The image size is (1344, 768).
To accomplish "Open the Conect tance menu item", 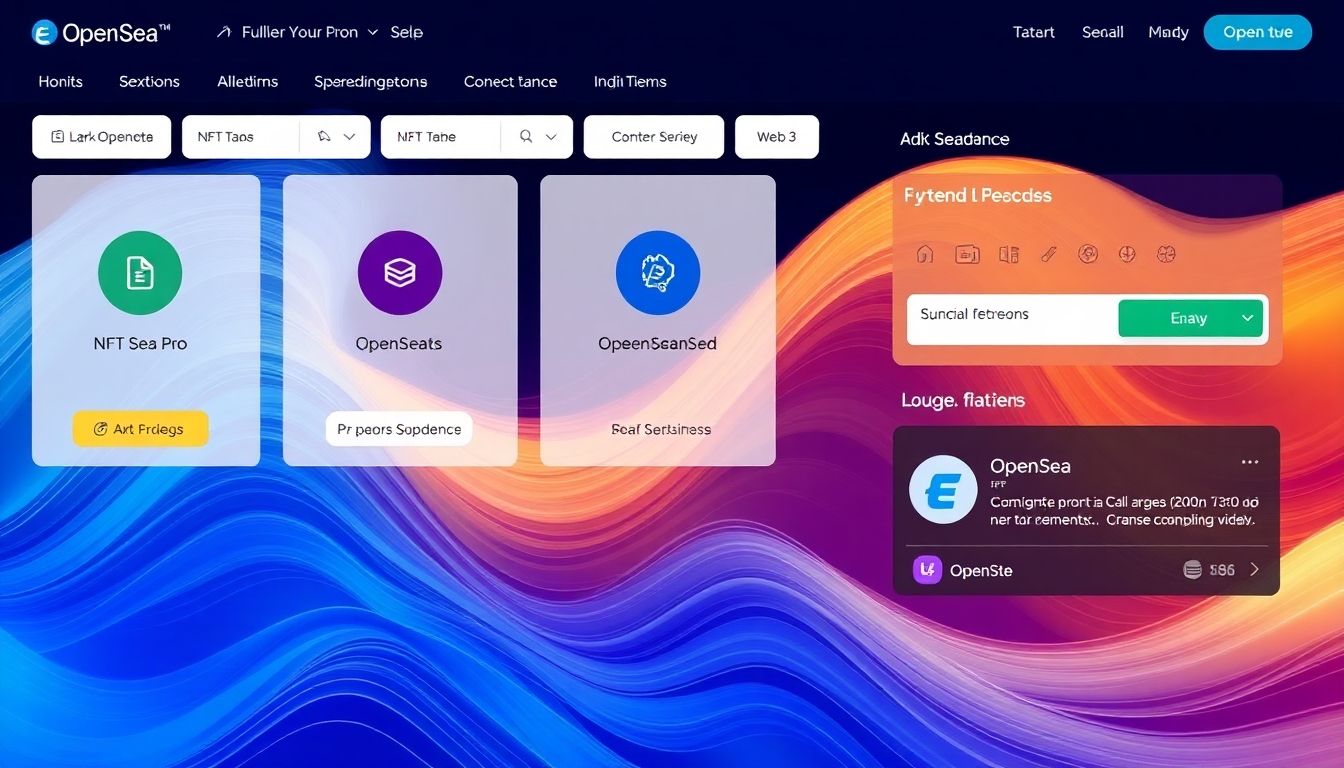I will coord(510,81).
